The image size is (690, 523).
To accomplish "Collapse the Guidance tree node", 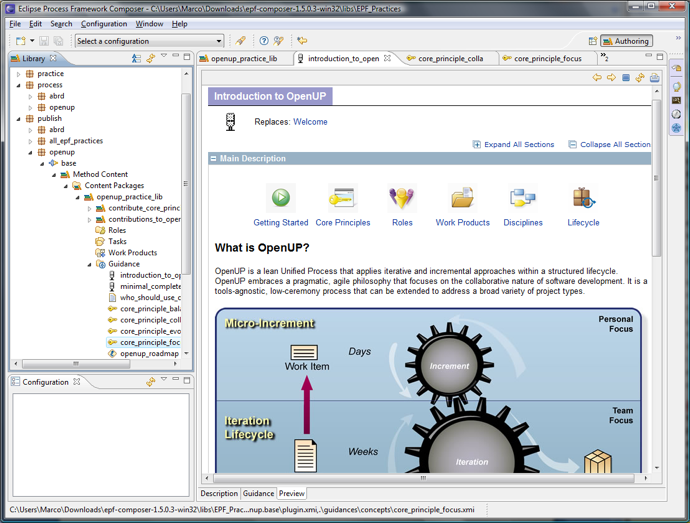I will point(90,264).
